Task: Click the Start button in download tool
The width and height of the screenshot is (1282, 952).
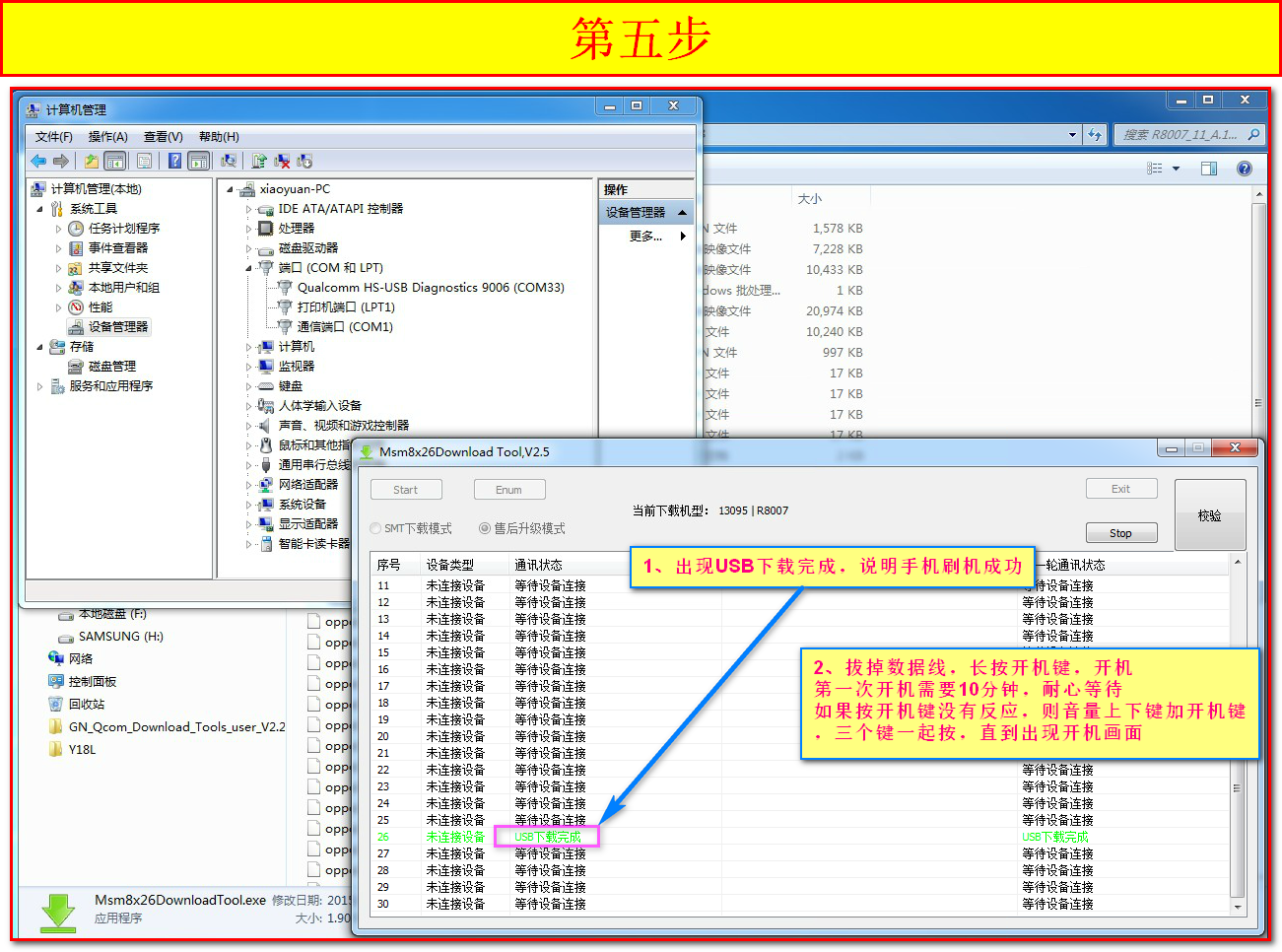Action: point(406,490)
